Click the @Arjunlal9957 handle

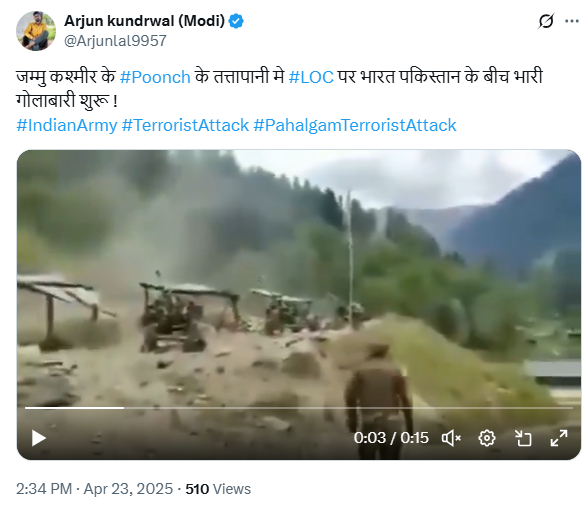pyautogui.click(x=115, y=41)
